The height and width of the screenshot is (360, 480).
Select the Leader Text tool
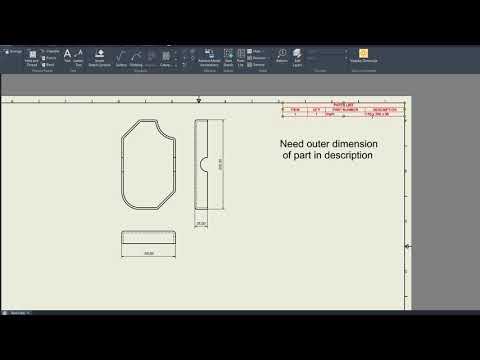coord(79,58)
